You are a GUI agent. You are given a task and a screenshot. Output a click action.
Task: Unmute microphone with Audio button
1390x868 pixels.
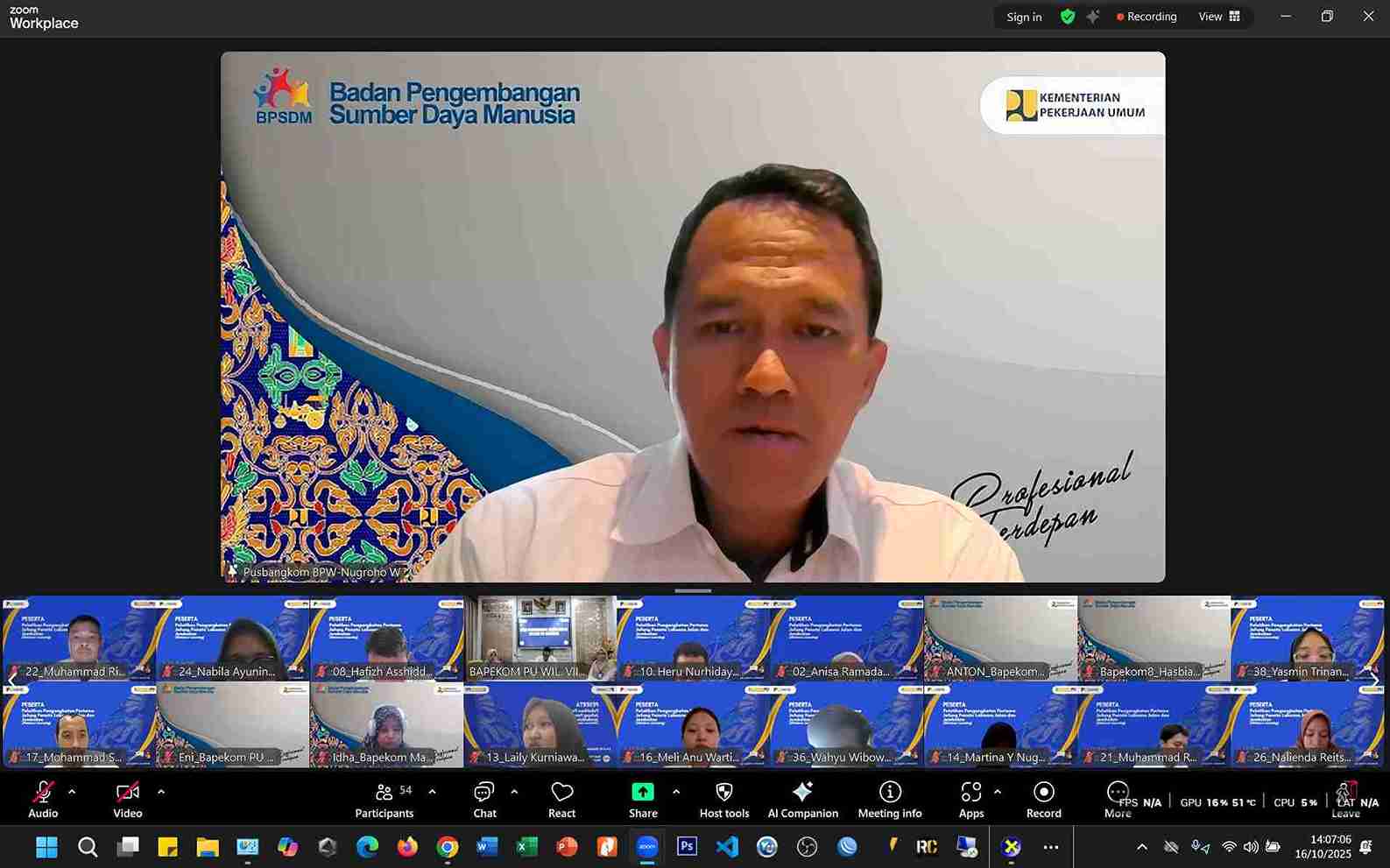(x=43, y=800)
